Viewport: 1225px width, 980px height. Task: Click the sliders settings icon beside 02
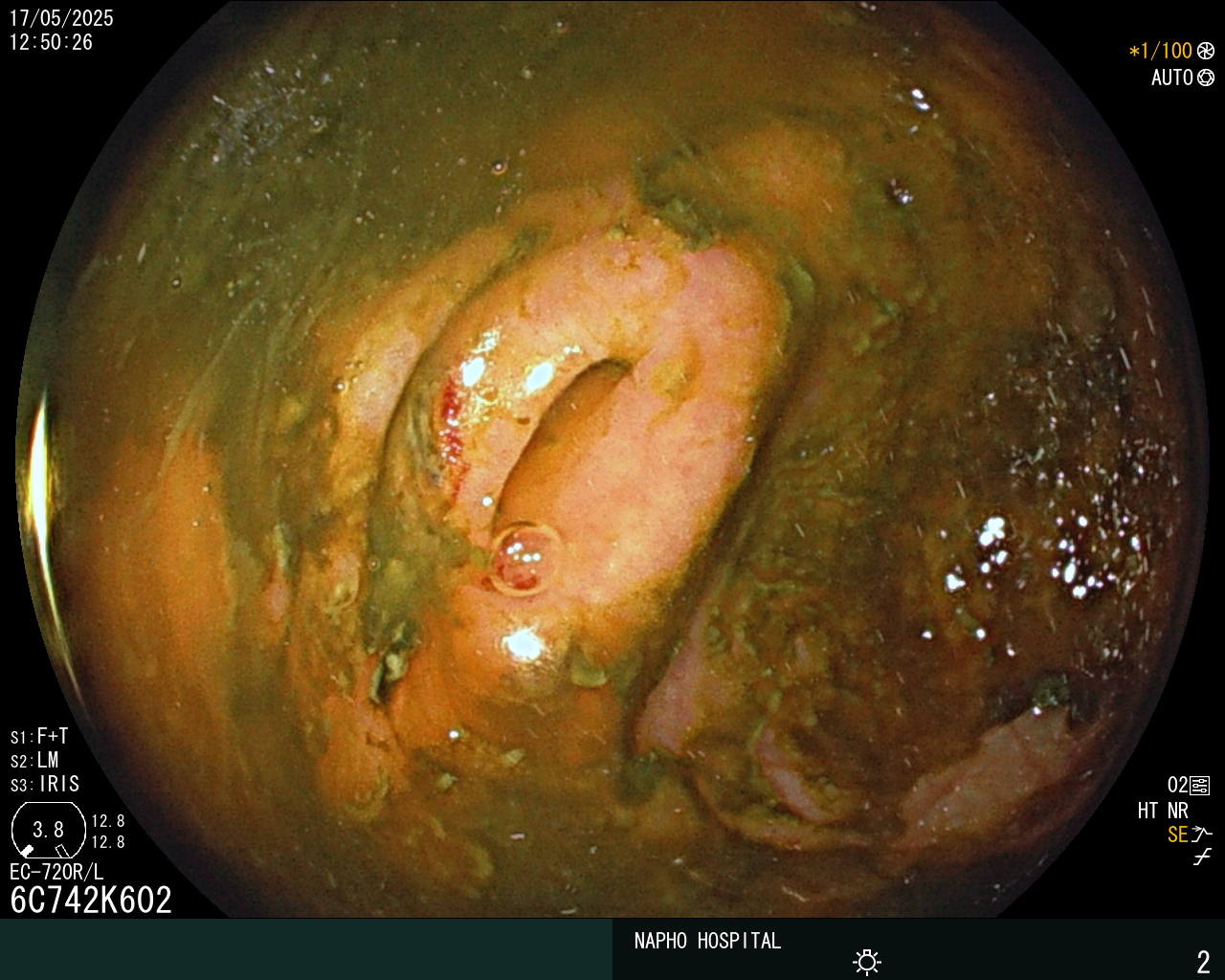[x=1200, y=786]
